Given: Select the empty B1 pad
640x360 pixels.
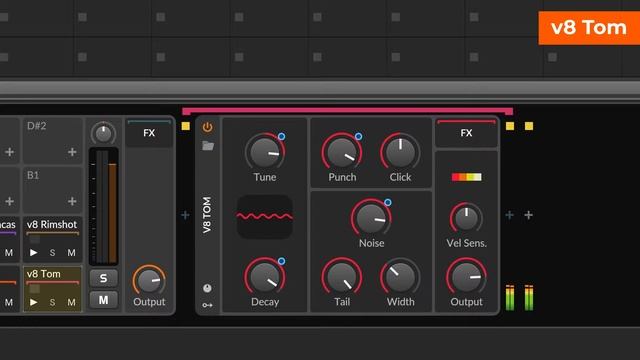Looking at the screenshot, I should pos(52,191).
